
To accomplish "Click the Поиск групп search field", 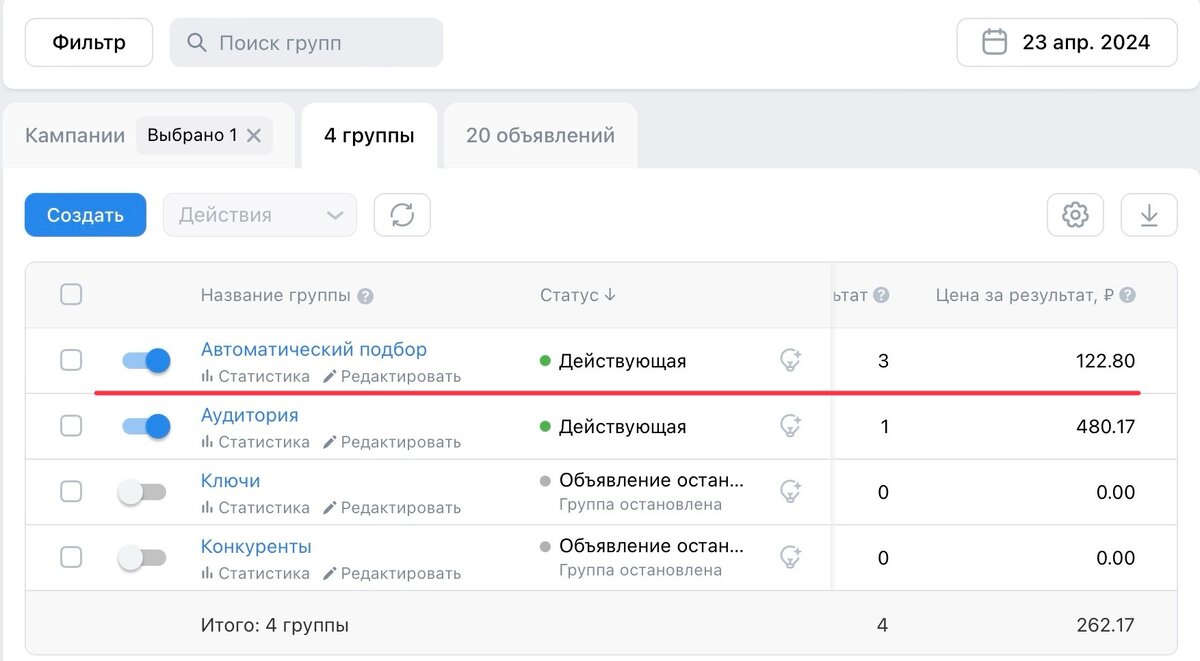I will pyautogui.click(x=306, y=43).
